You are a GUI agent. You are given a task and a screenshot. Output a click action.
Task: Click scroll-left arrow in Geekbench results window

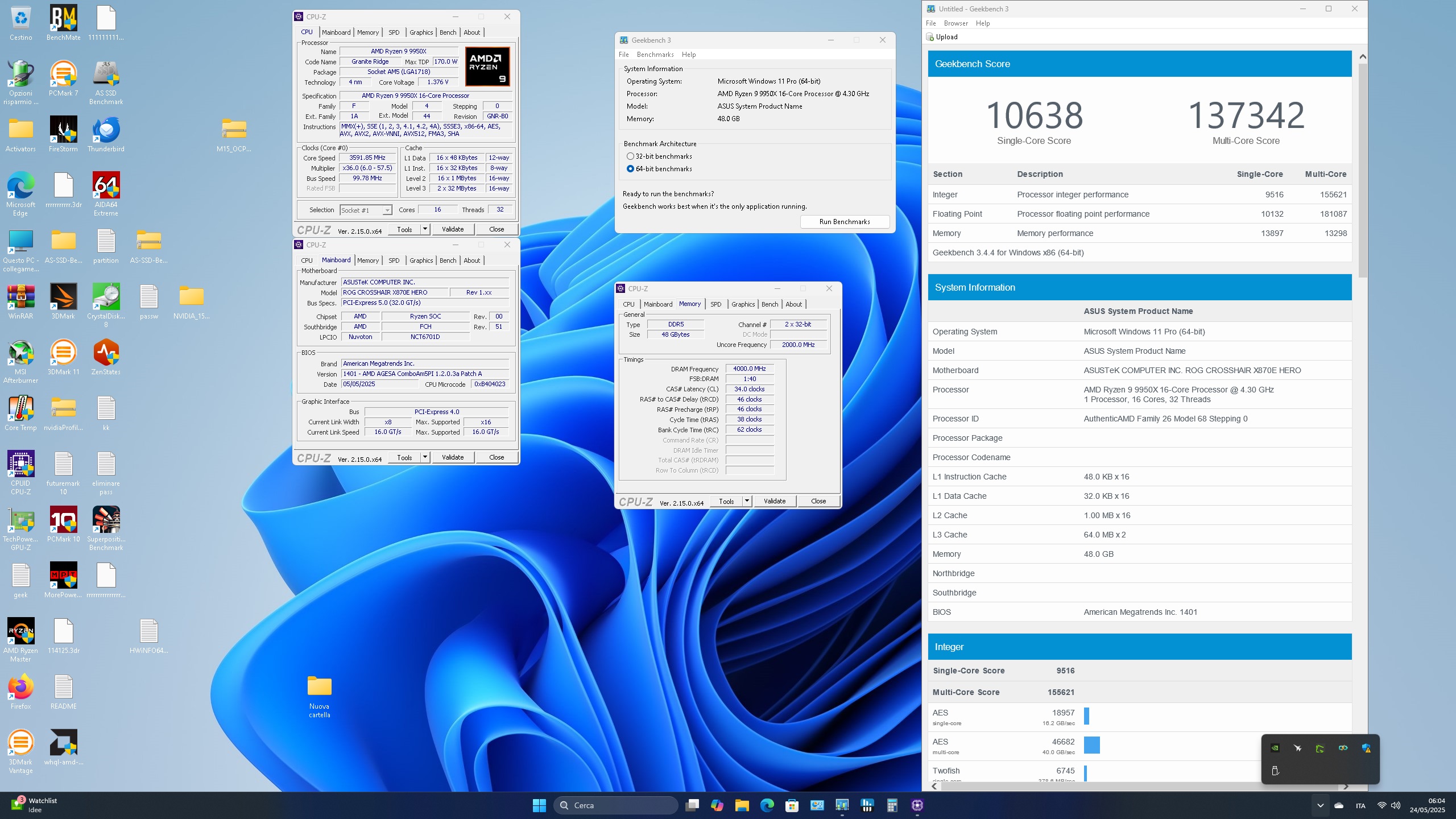[934, 787]
